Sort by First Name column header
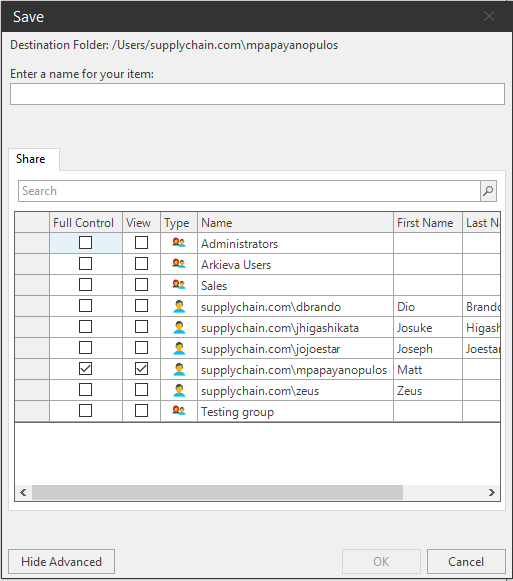This screenshot has height=581, width=513. point(428,222)
